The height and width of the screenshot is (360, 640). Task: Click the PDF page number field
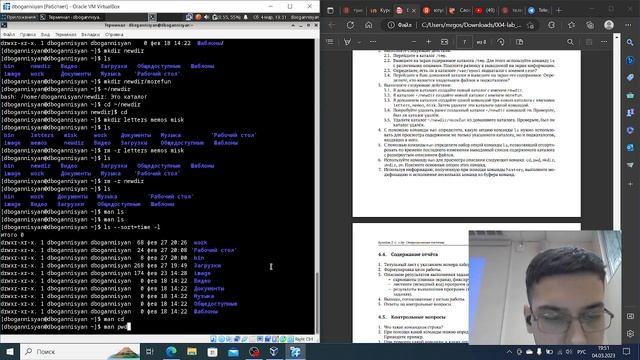(464, 42)
